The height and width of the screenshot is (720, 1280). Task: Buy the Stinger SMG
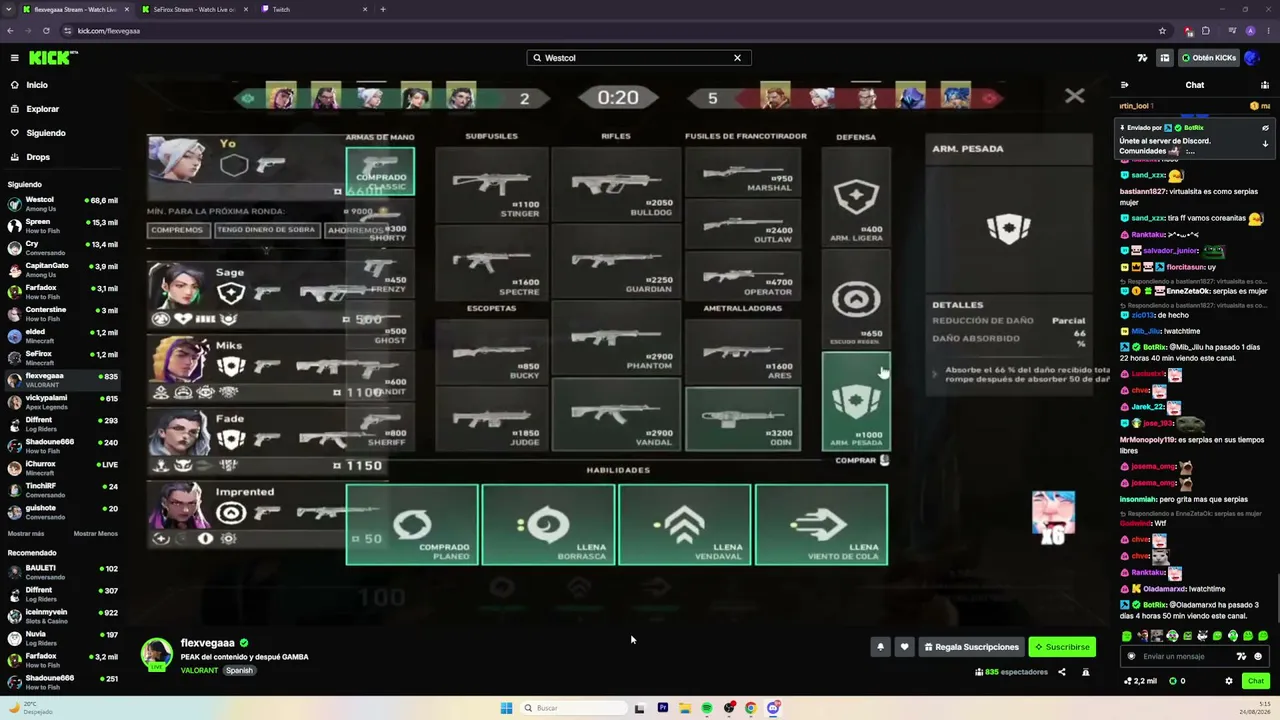(x=491, y=183)
